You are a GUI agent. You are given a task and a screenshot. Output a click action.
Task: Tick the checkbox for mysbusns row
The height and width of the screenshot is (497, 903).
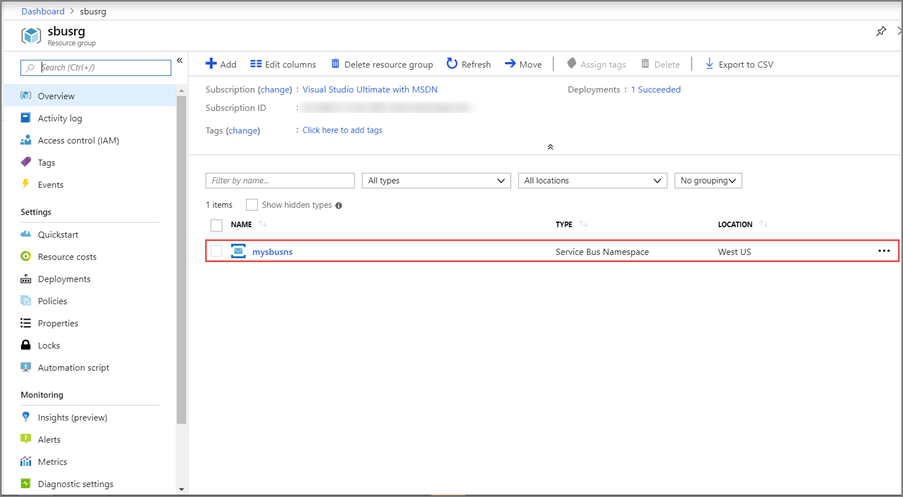(216, 251)
